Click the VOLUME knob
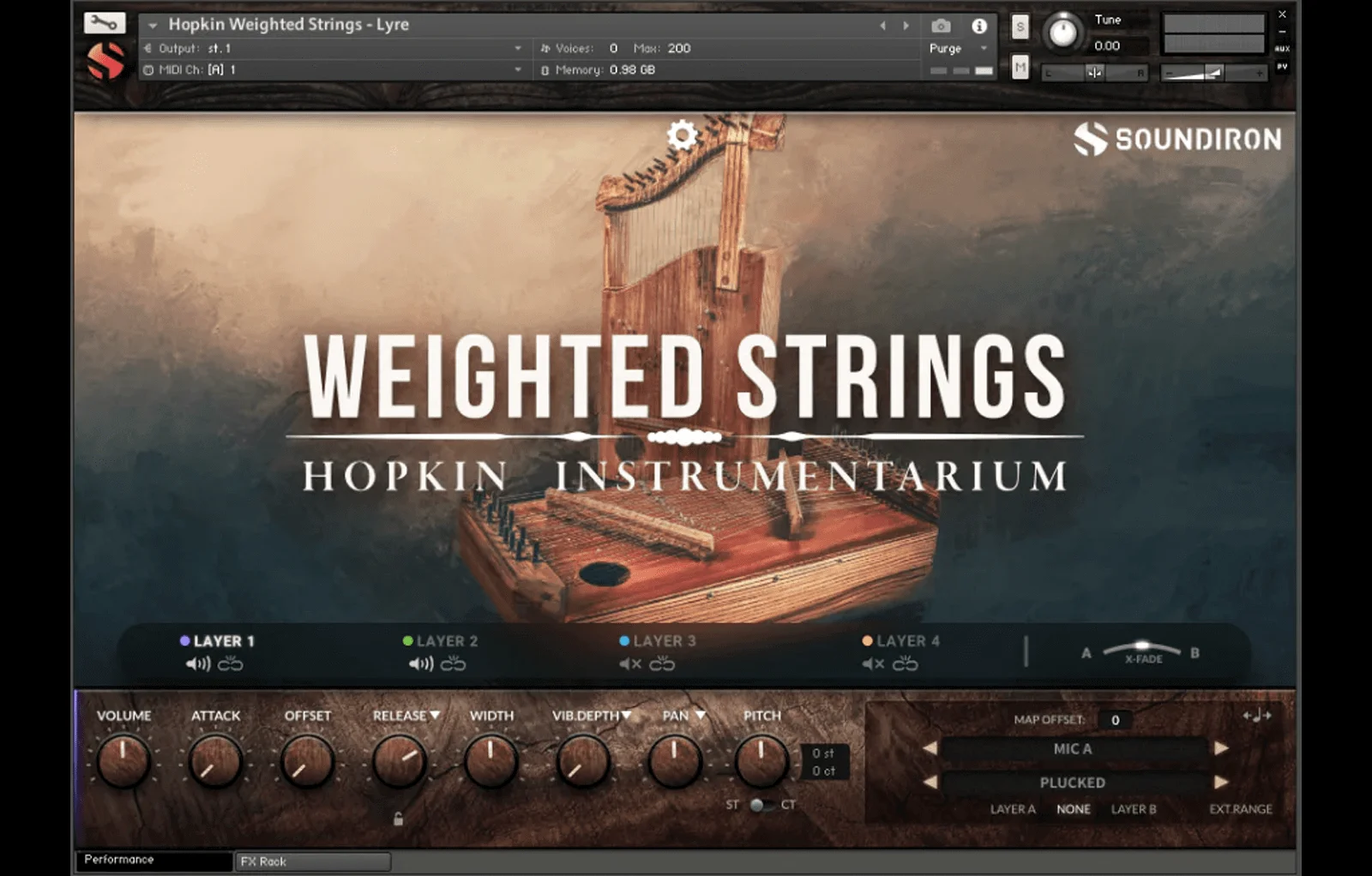This screenshot has width=1372, height=876. pyautogui.click(x=123, y=761)
